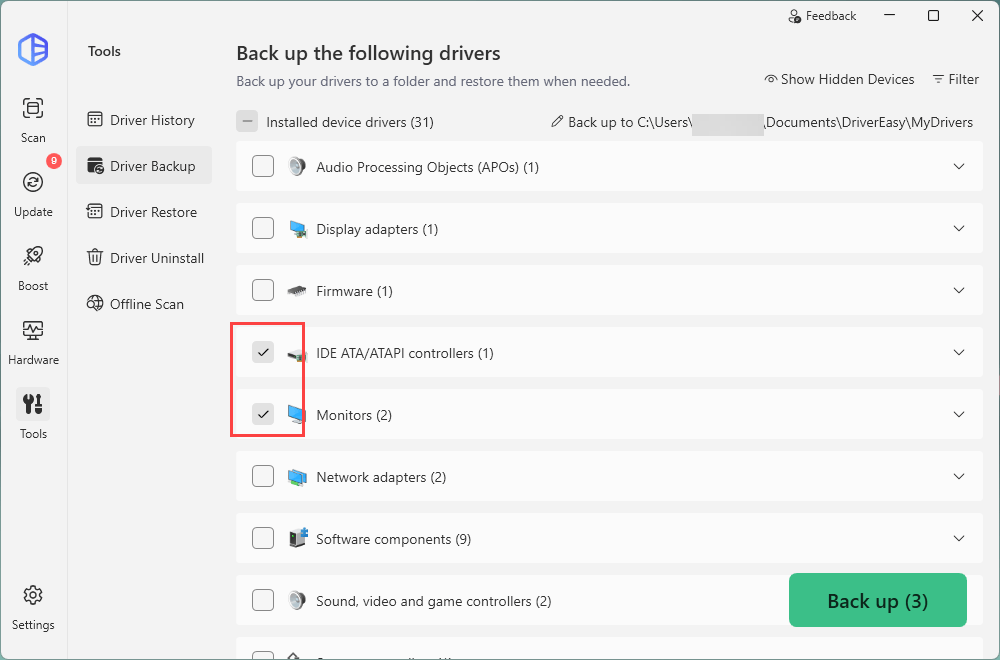The width and height of the screenshot is (1000, 660).
Task: Expand the Network adapters category
Action: coord(959,477)
